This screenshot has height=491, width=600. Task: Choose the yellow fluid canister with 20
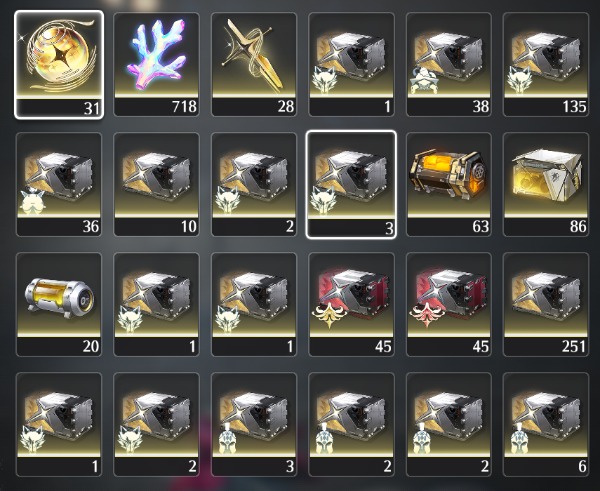59,305
